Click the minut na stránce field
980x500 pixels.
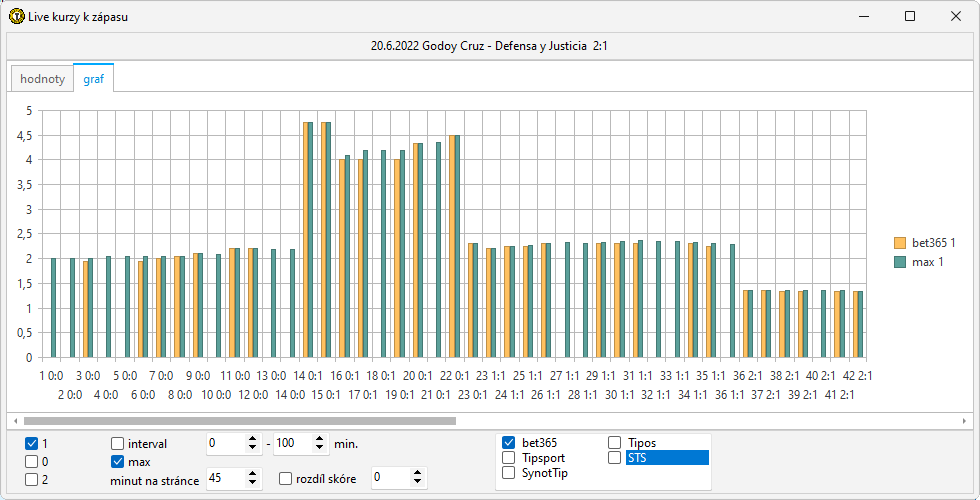tap(224, 479)
